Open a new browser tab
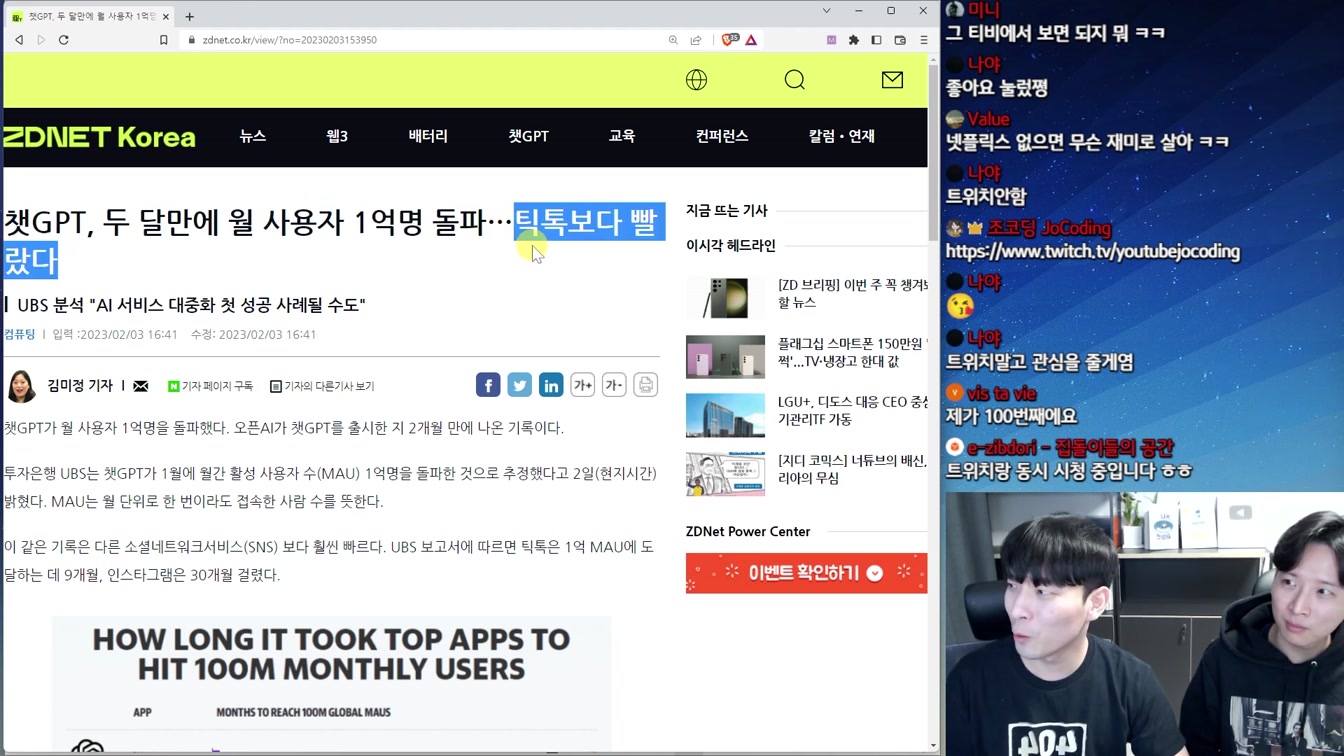Image resolution: width=1344 pixels, height=756 pixels. (x=190, y=16)
